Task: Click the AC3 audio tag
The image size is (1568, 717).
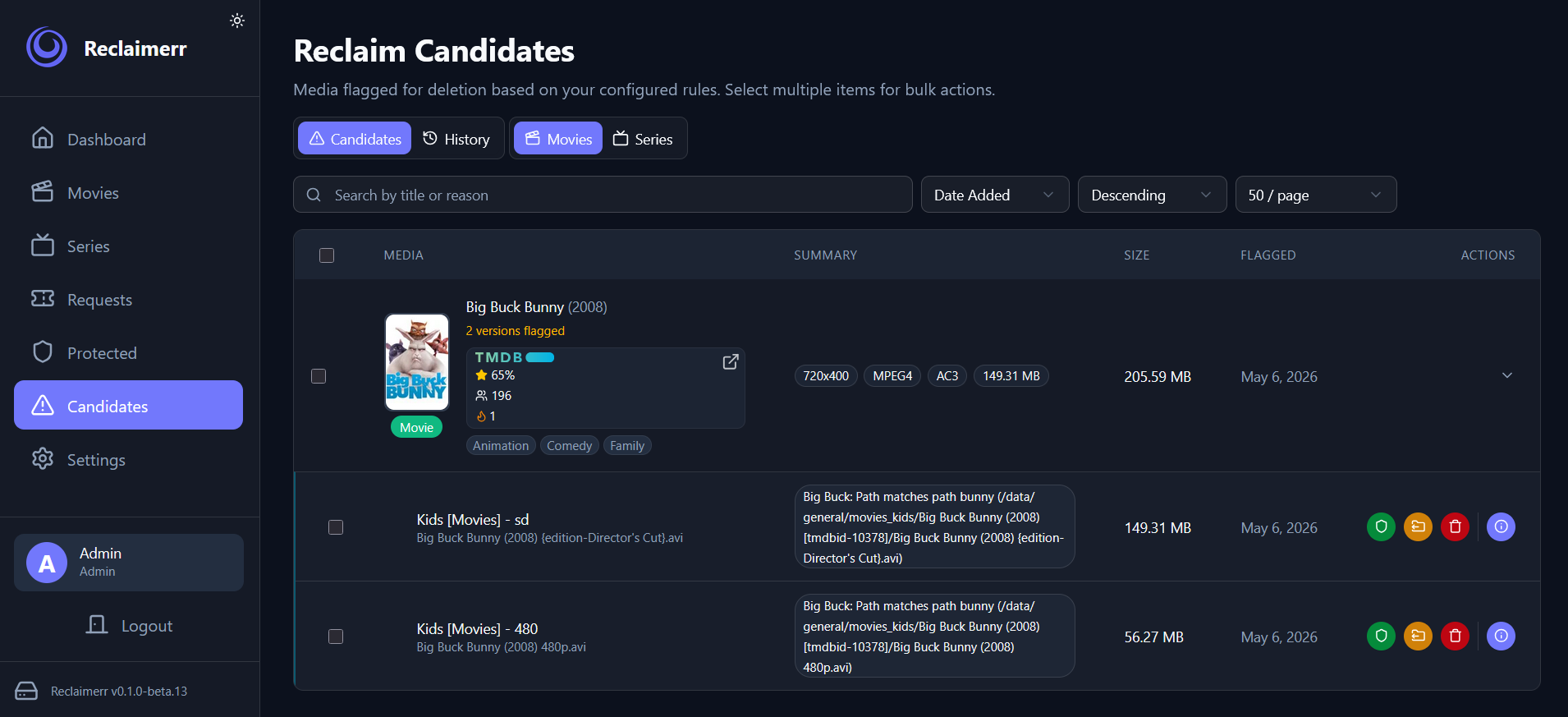Action: (947, 375)
